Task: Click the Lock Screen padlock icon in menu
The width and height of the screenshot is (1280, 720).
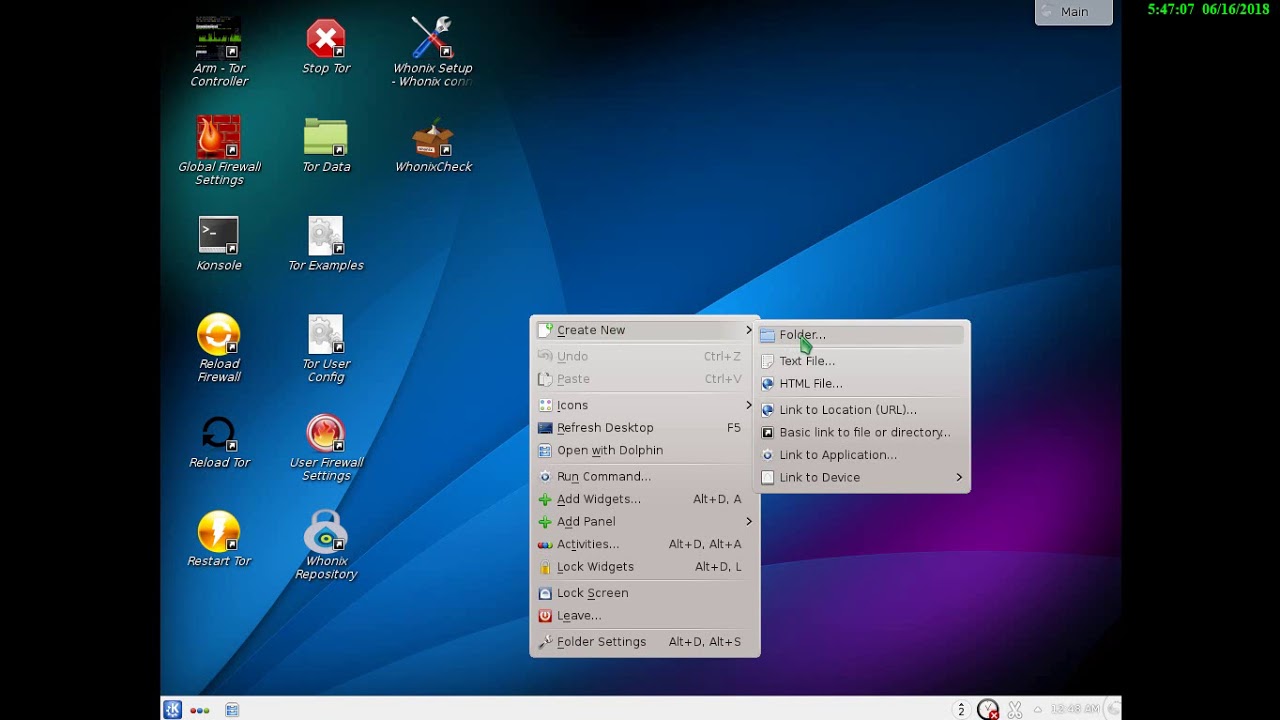Action: point(545,593)
